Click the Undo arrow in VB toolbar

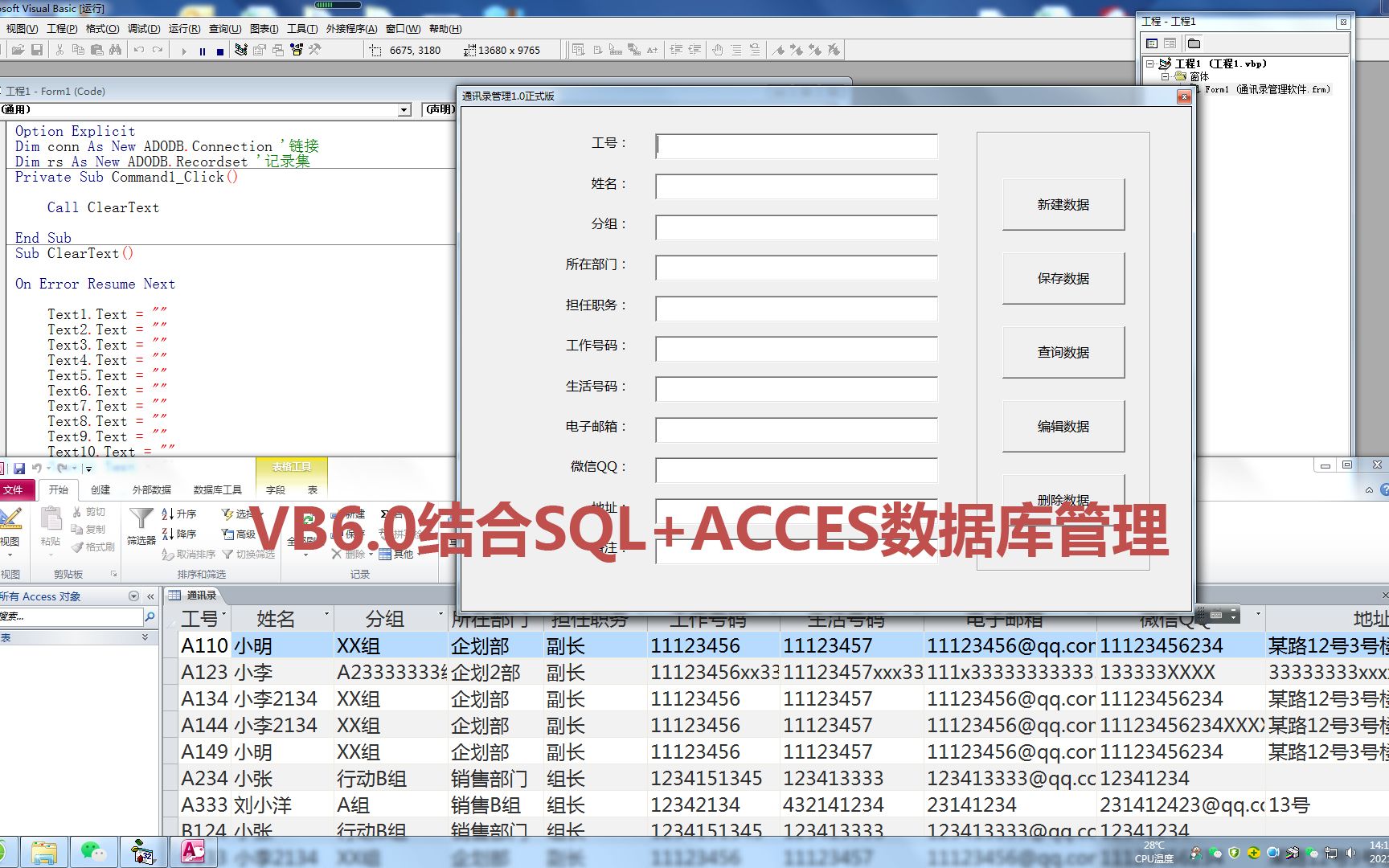(x=139, y=50)
